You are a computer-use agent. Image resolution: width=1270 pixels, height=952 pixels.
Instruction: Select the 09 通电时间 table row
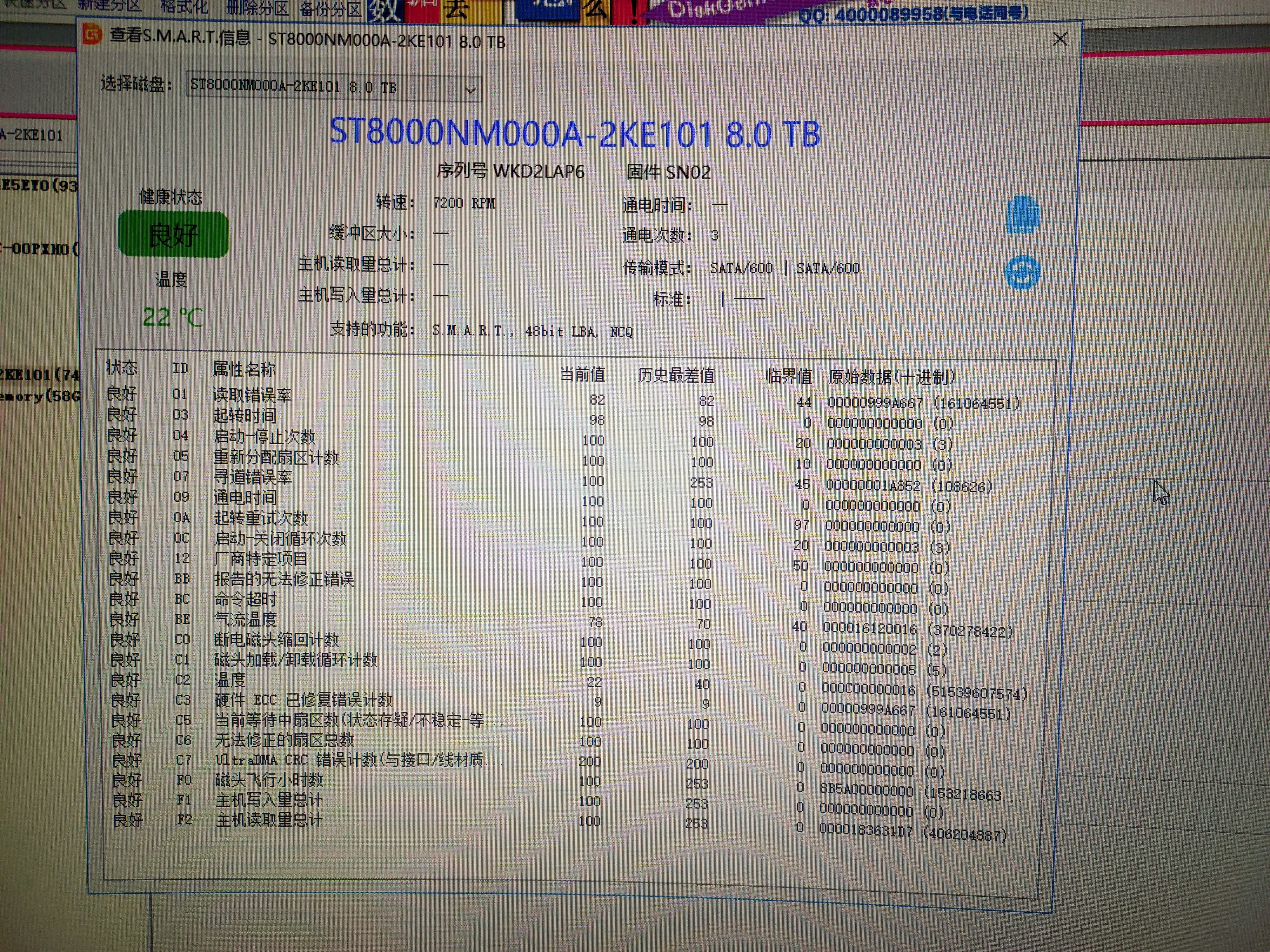tap(564, 501)
